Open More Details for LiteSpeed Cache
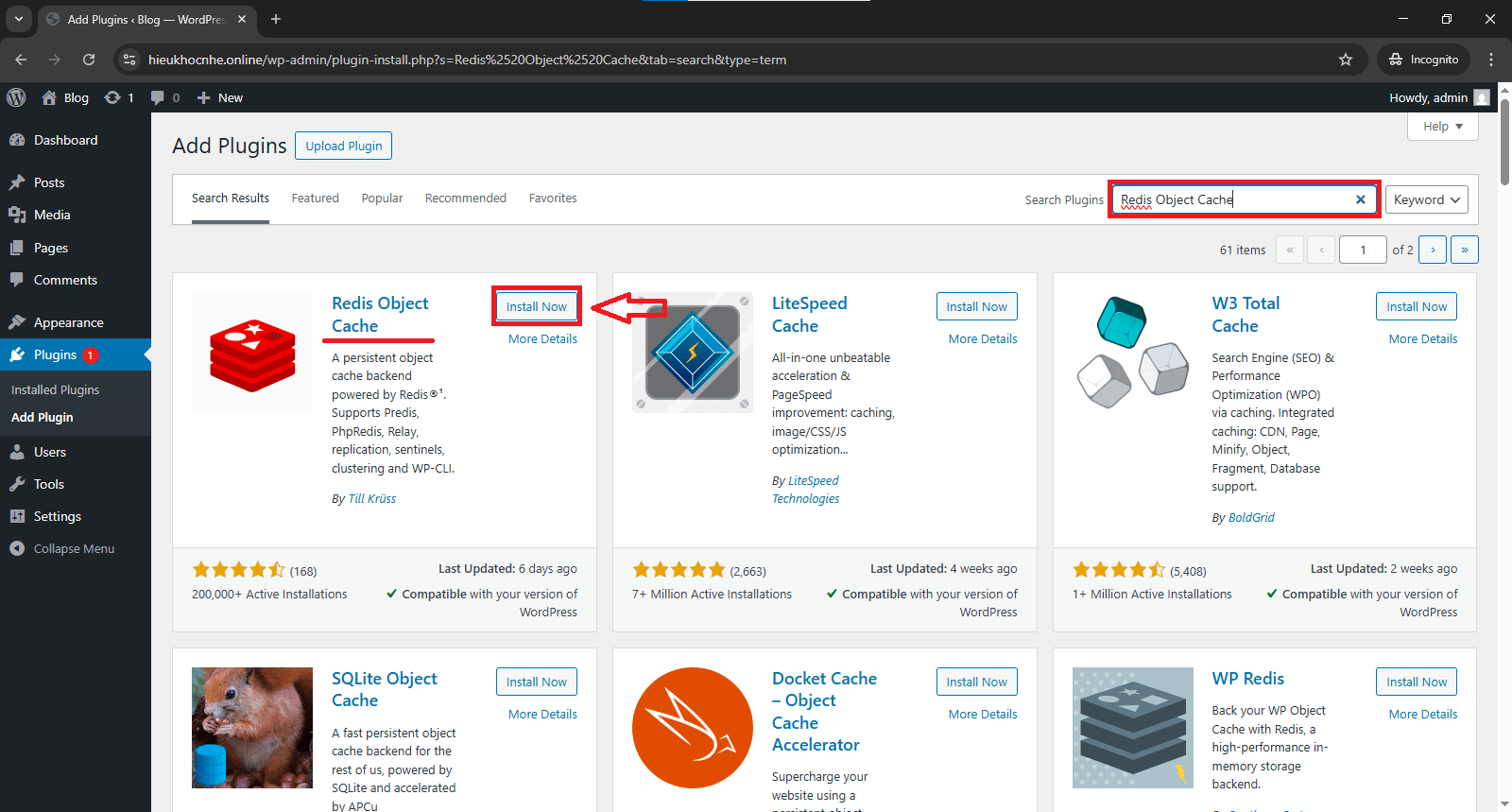The width and height of the screenshot is (1512, 812). (x=982, y=338)
